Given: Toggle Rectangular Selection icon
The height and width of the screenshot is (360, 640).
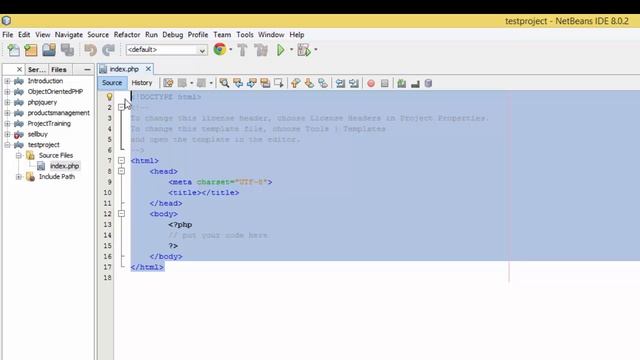Looking at the screenshot, I should click(279, 83).
